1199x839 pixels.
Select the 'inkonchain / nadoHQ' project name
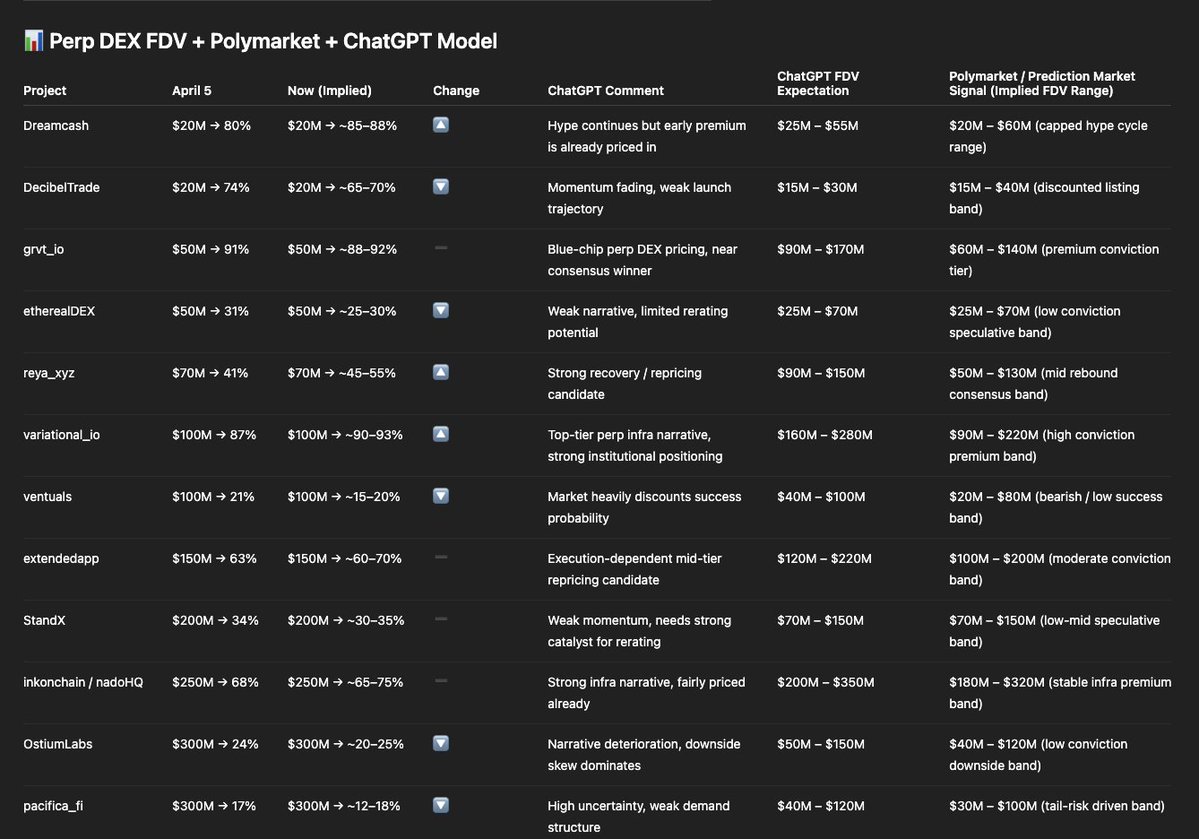click(83, 682)
